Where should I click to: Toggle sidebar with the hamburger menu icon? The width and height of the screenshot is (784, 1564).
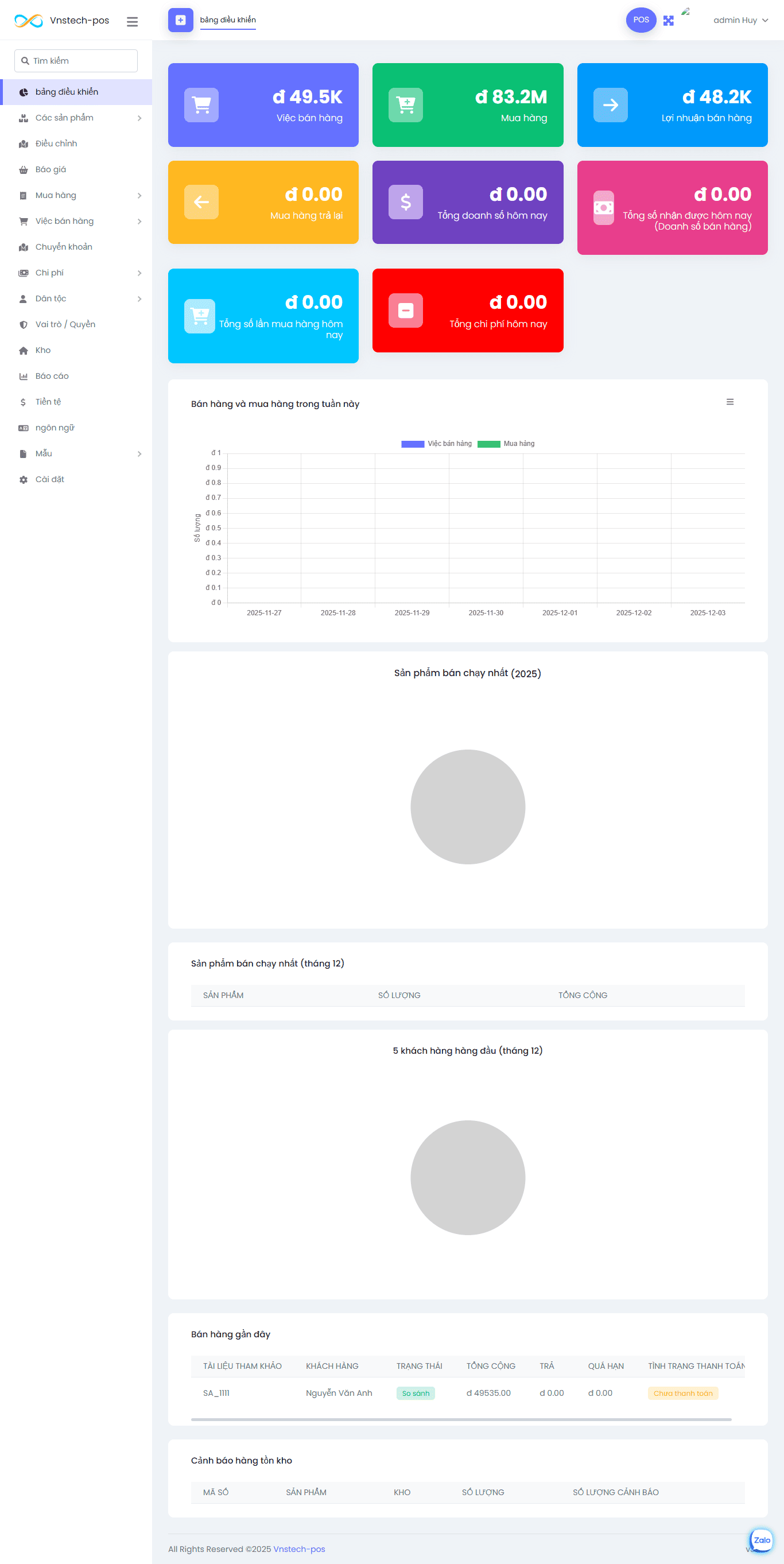132,21
